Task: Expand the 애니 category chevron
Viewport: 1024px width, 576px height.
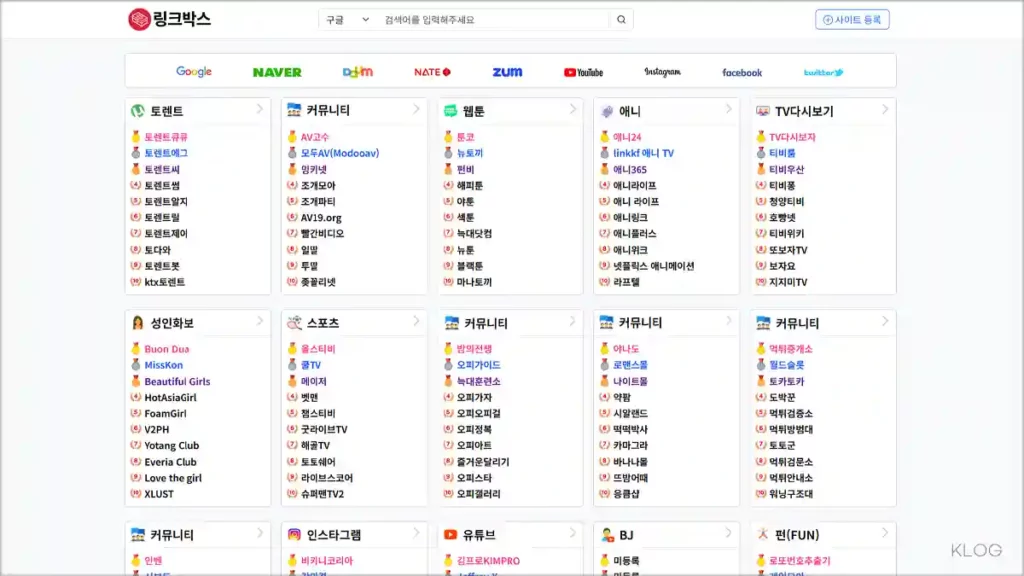Action: (728, 109)
